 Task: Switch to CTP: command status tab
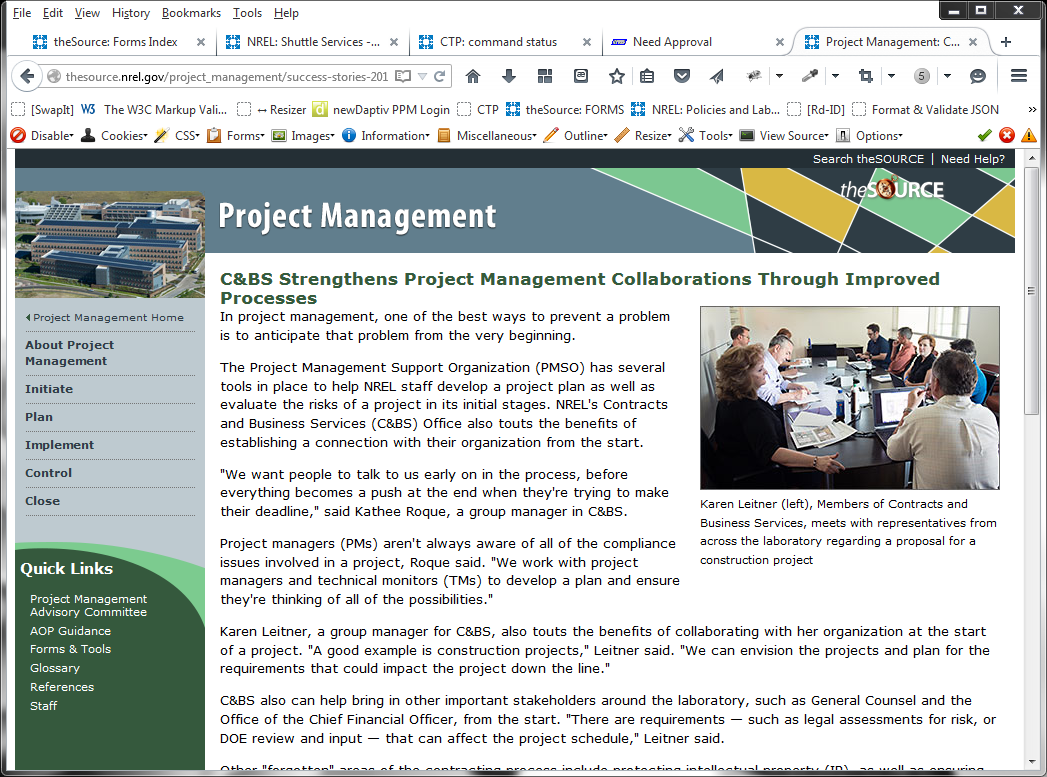(498, 42)
